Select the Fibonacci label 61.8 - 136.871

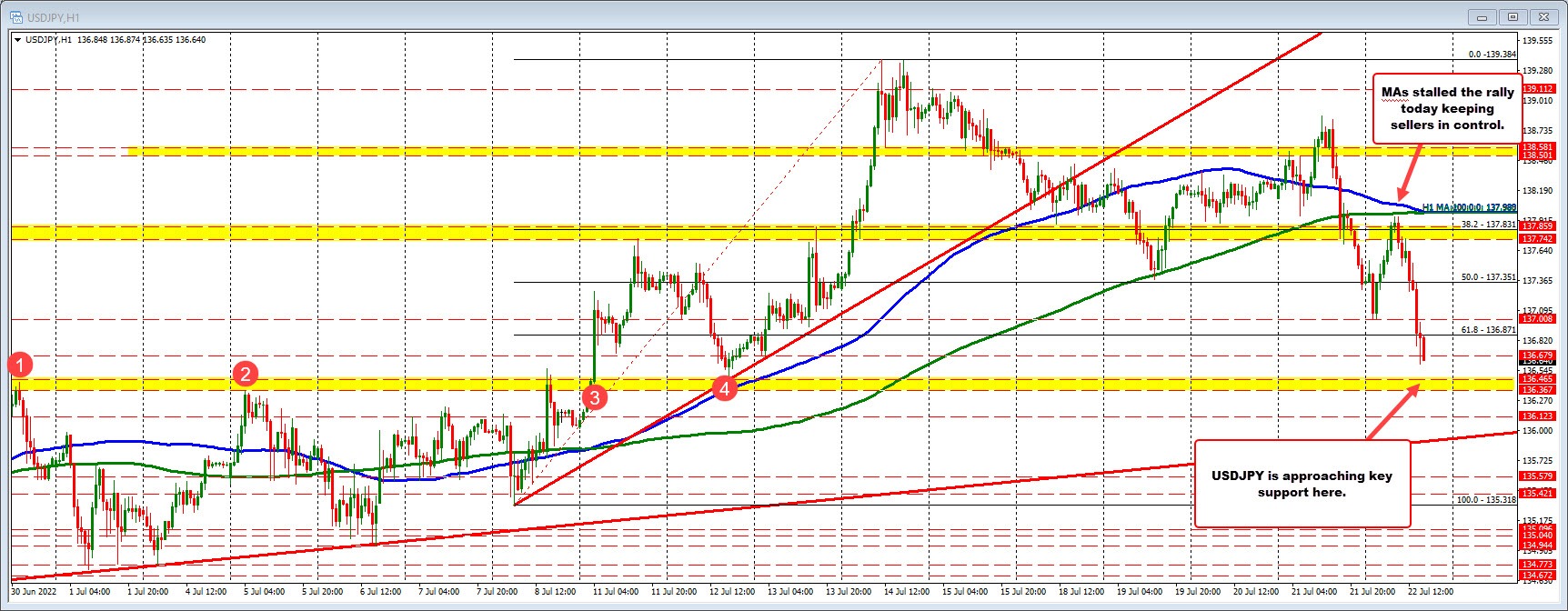tap(1489, 330)
